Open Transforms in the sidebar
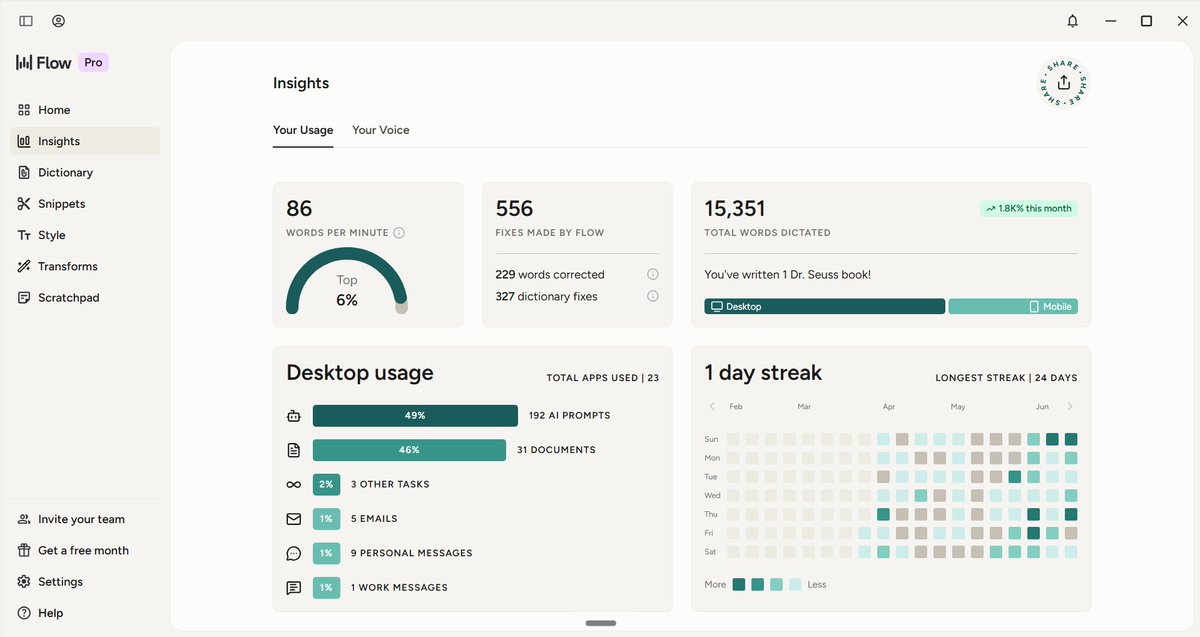1200x637 pixels. (x=85, y=266)
